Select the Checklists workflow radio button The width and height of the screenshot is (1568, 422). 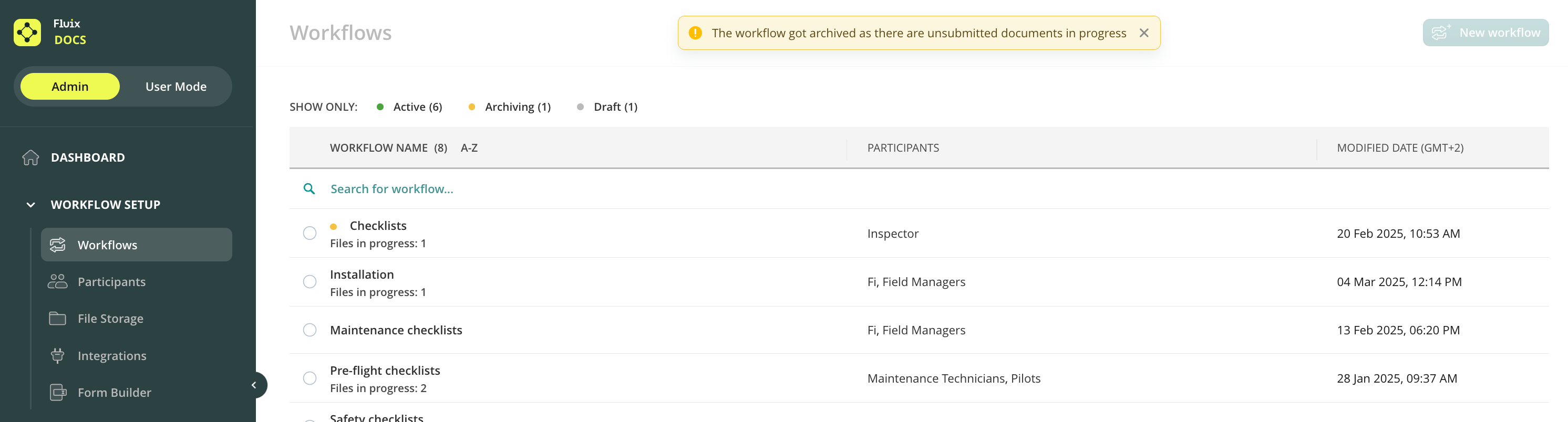pyautogui.click(x=310, y=234)
